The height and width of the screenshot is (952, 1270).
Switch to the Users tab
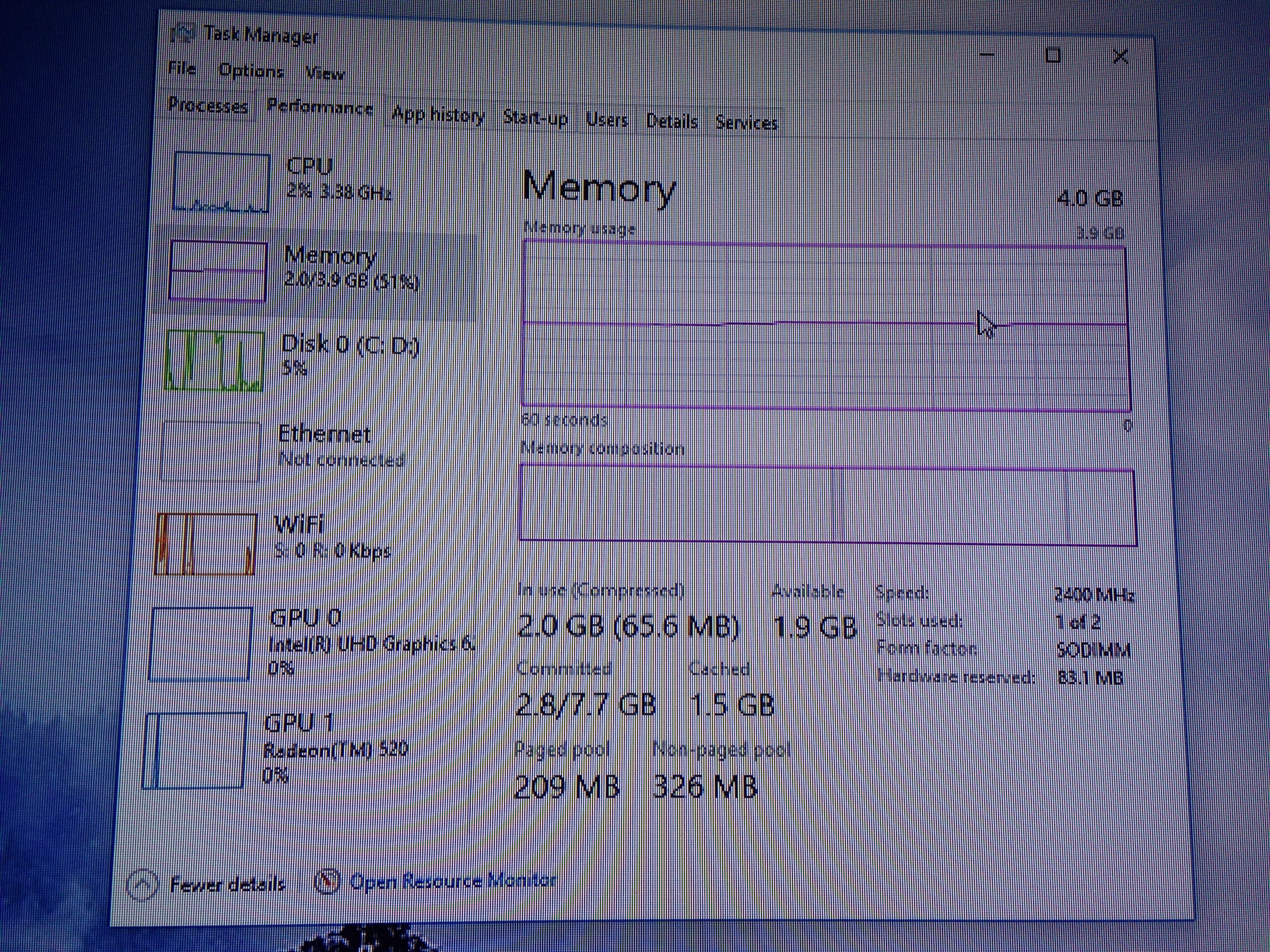(607, 120)
